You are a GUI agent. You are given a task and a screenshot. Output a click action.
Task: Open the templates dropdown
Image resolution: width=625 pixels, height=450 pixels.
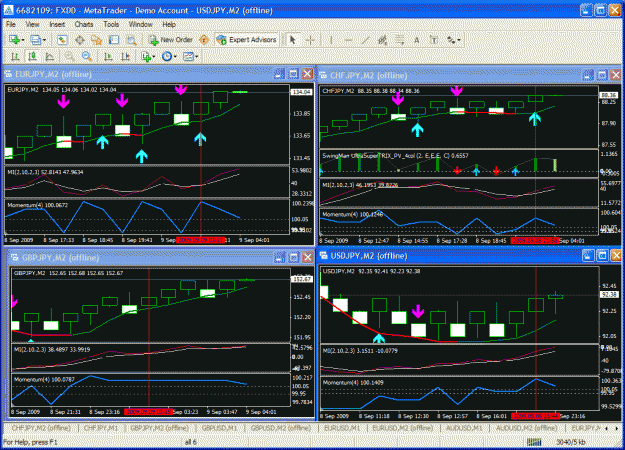[x=190, y=57]
